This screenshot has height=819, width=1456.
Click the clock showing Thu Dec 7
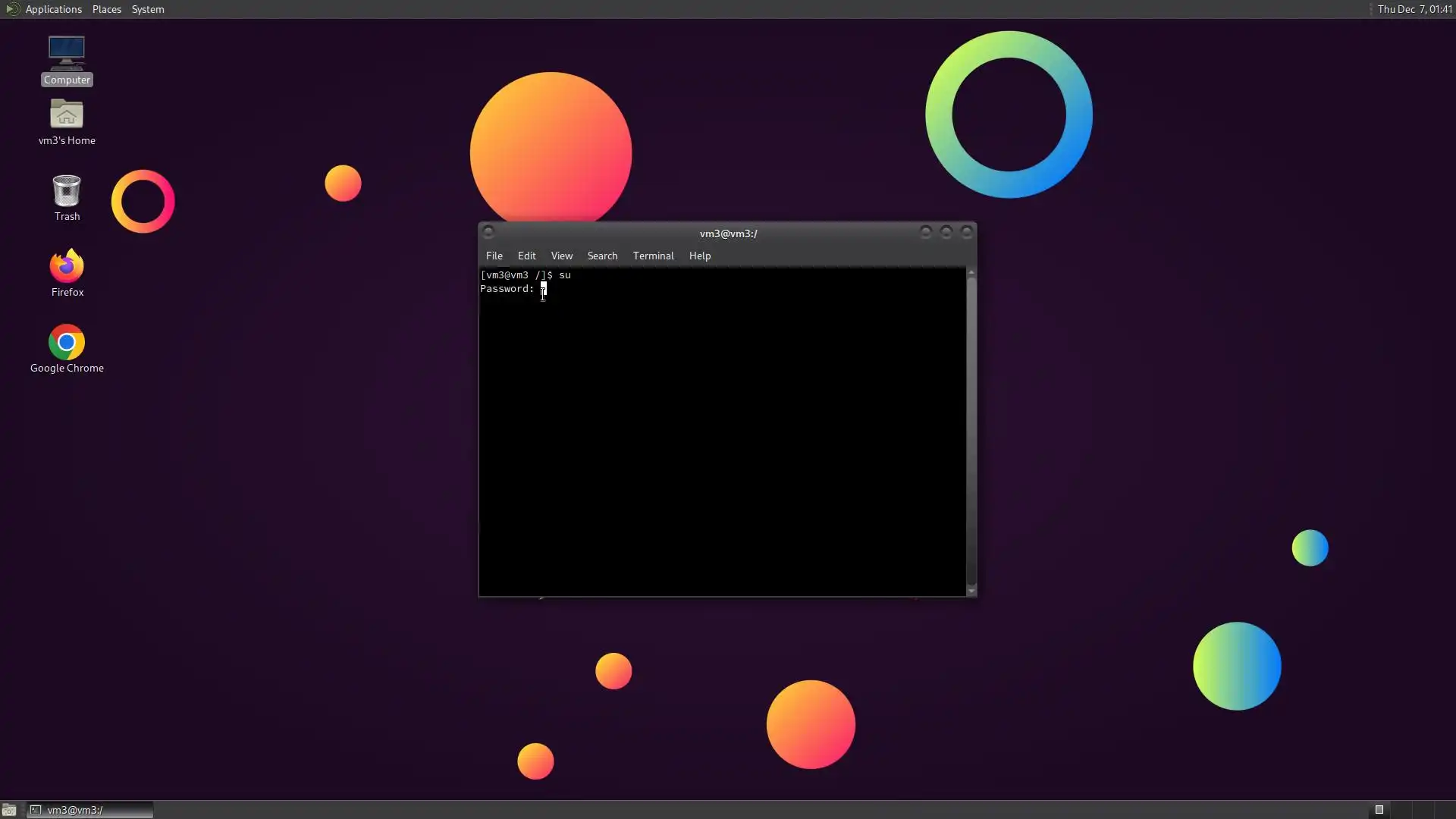pos(1414,9)
